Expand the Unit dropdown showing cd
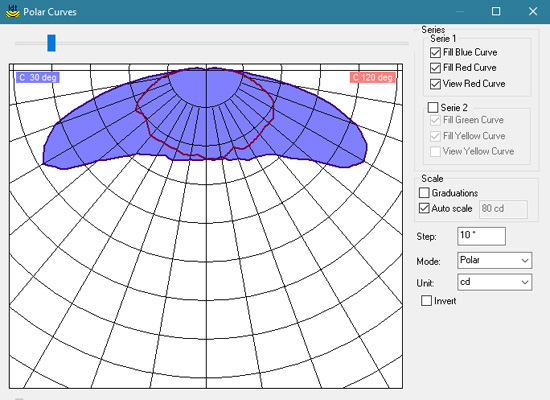 click(495, 282)
